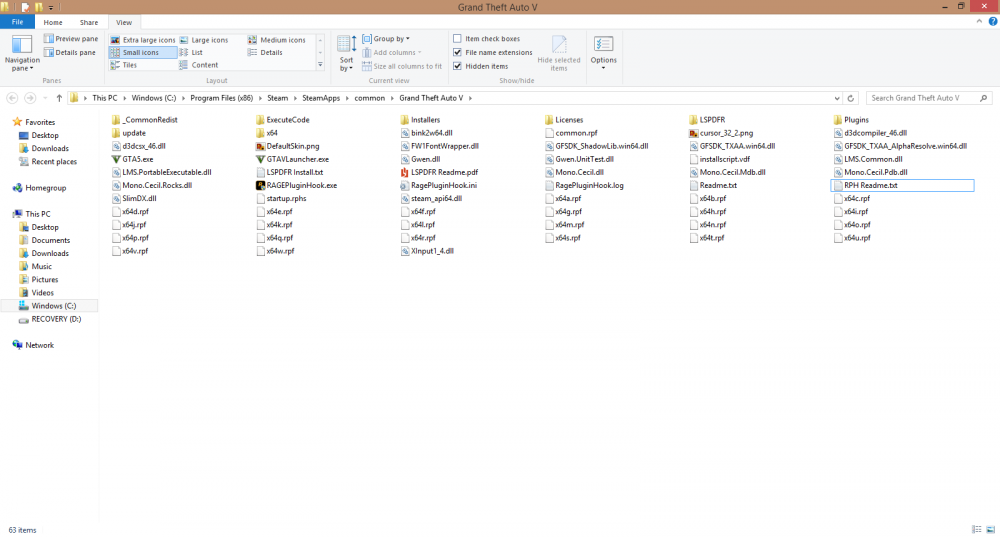The height and width of the screenshot is (537, 1000).
Task: Open the Options dropdown
Action: 603,54
